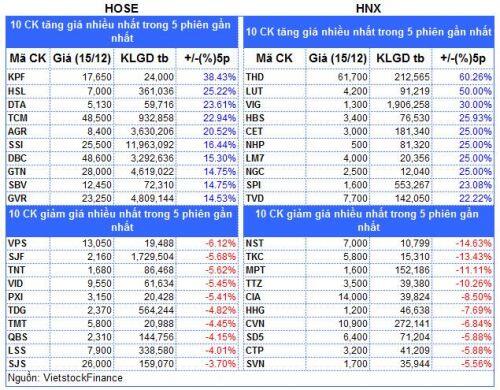The height and width of the screenshot is (390, 500).
Task: Select the NST ticker in HNX losers
Action: point(254,243)
